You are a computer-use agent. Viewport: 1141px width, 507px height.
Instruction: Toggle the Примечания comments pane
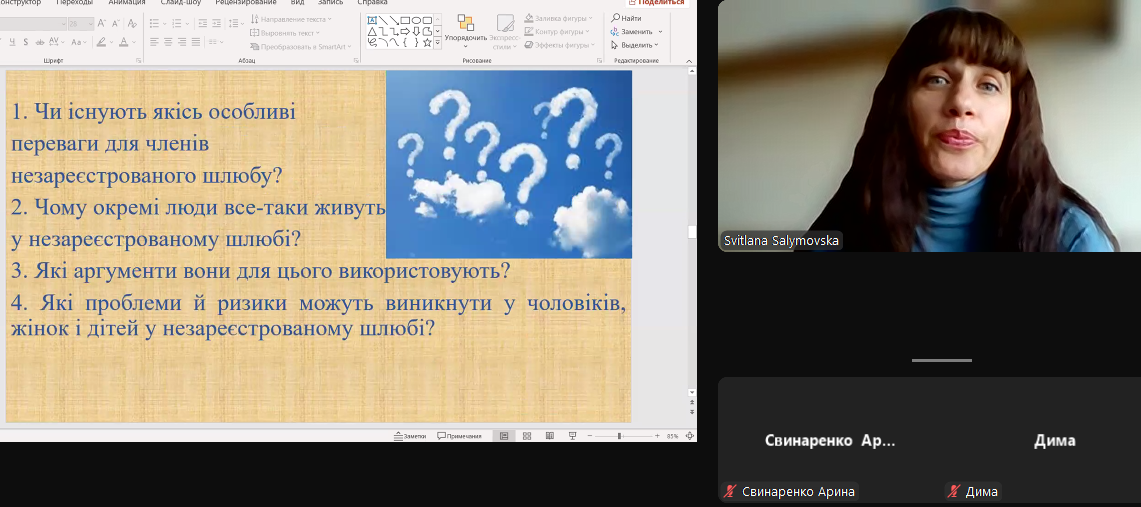tap(459, 436)
